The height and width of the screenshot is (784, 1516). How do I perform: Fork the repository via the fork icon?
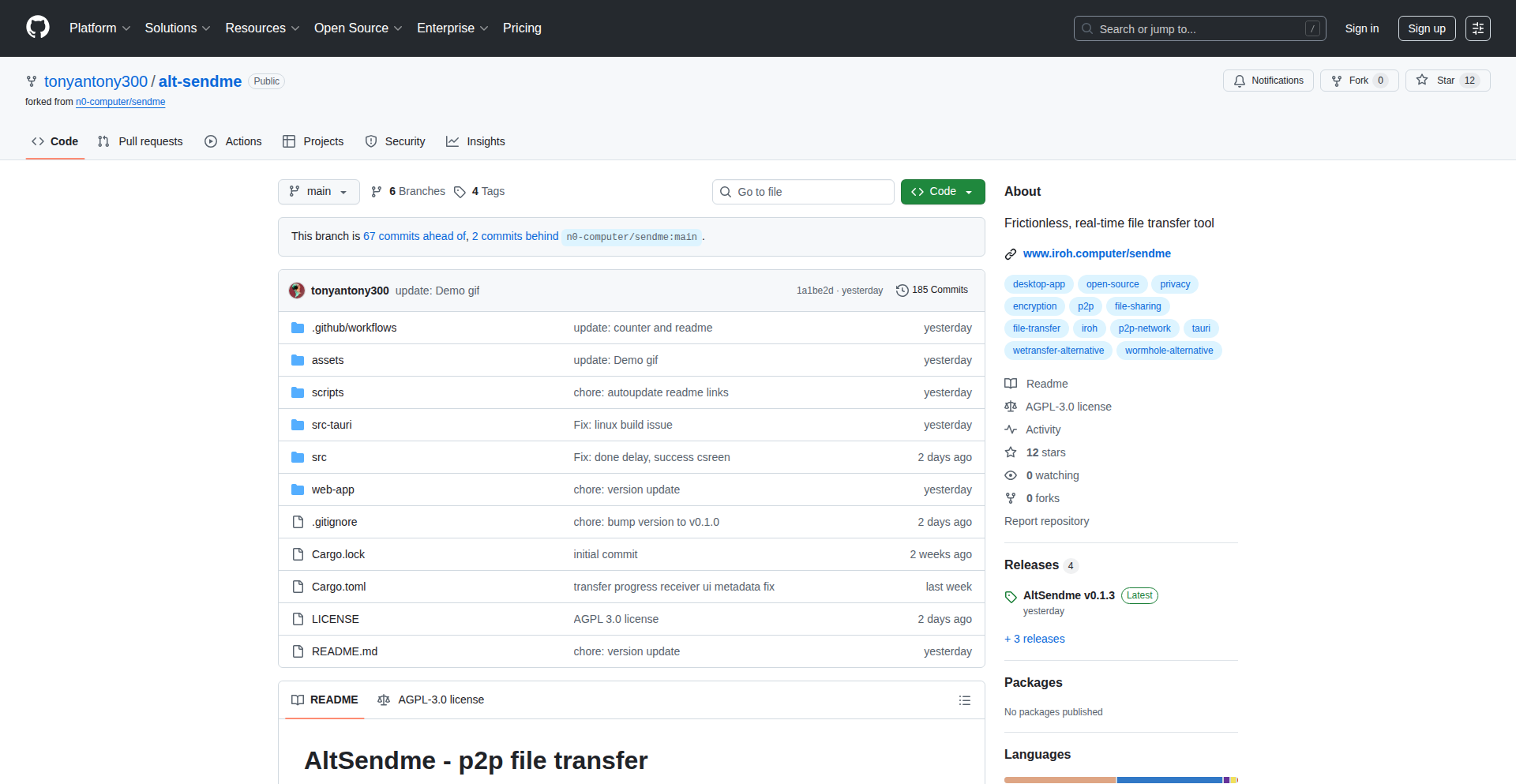coord(1336,80)
